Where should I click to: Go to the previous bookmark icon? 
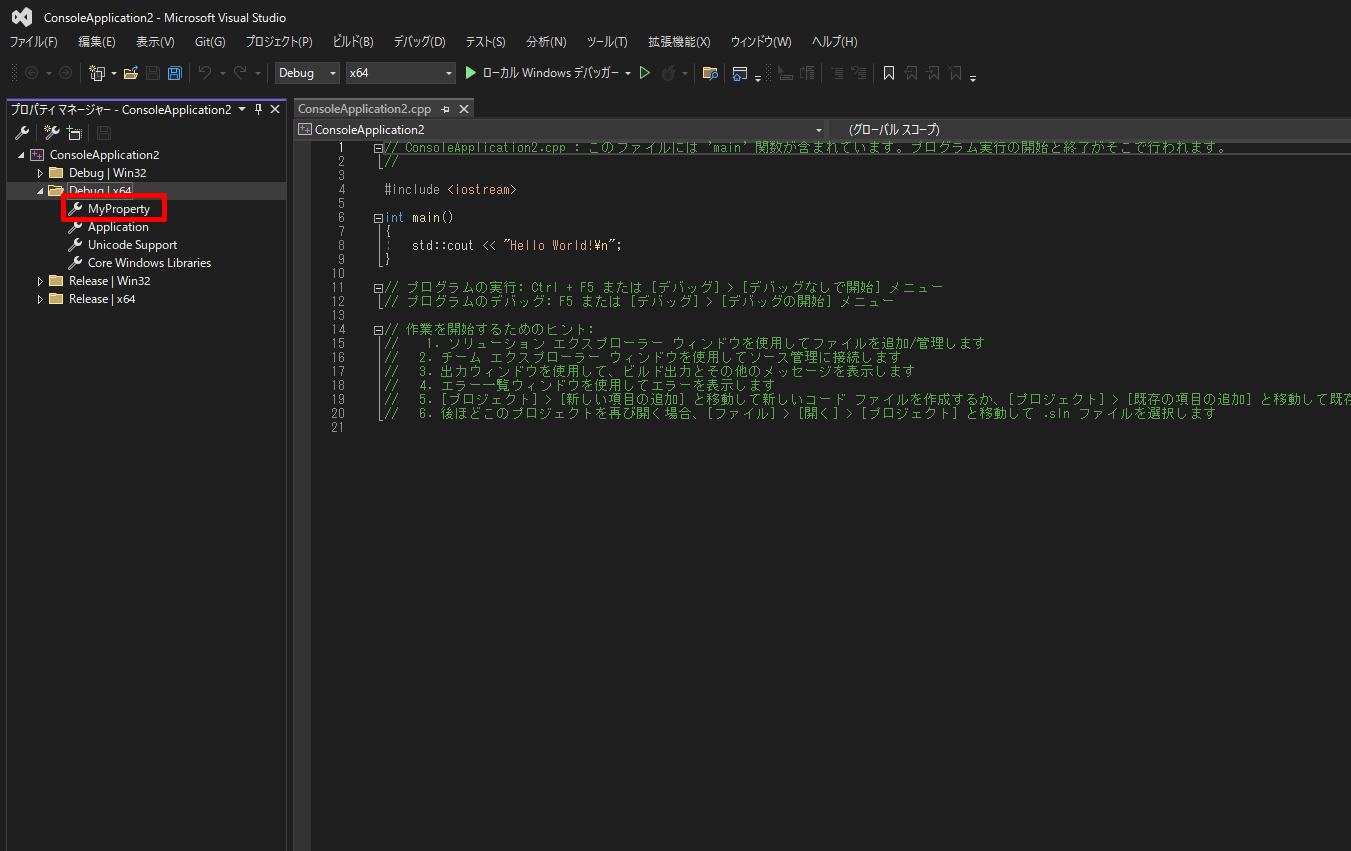tap(911, 73)
